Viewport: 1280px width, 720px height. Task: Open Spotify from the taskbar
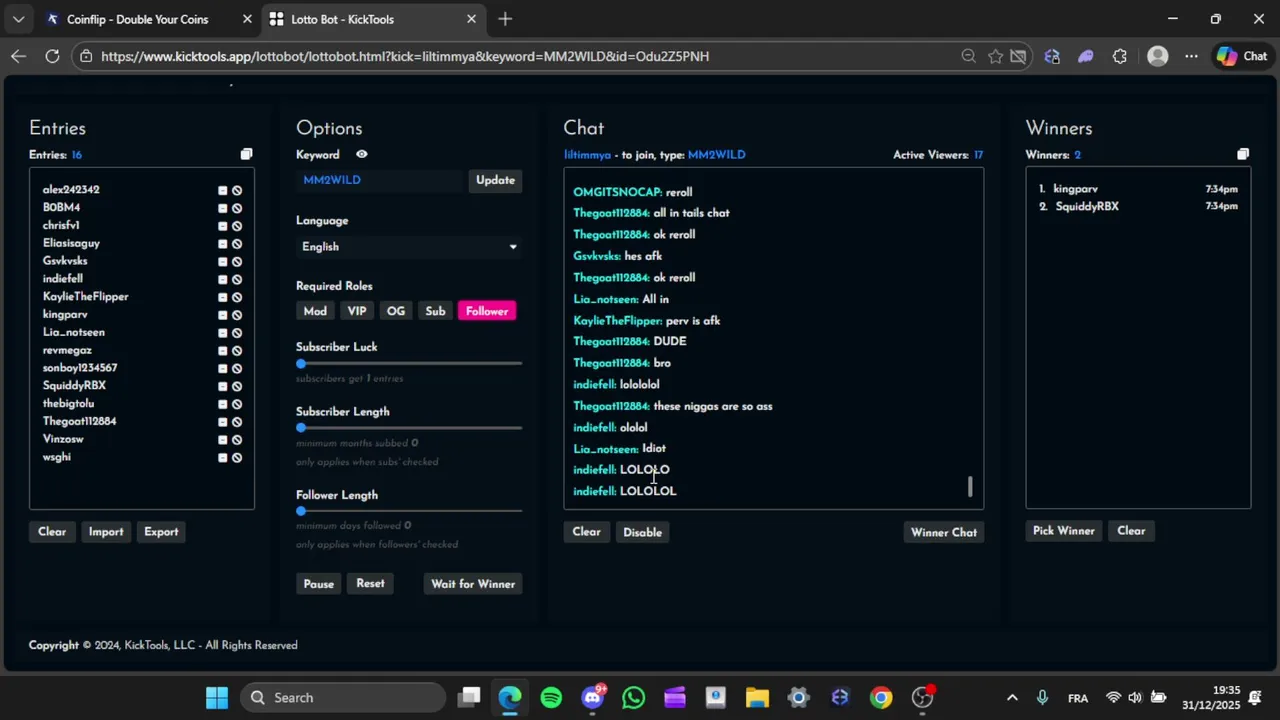click(x=551, y=698)
